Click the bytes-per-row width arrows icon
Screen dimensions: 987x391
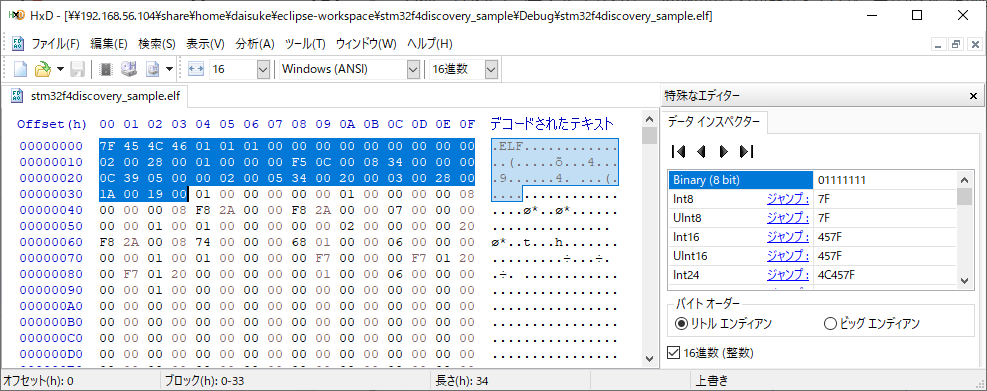196,69
